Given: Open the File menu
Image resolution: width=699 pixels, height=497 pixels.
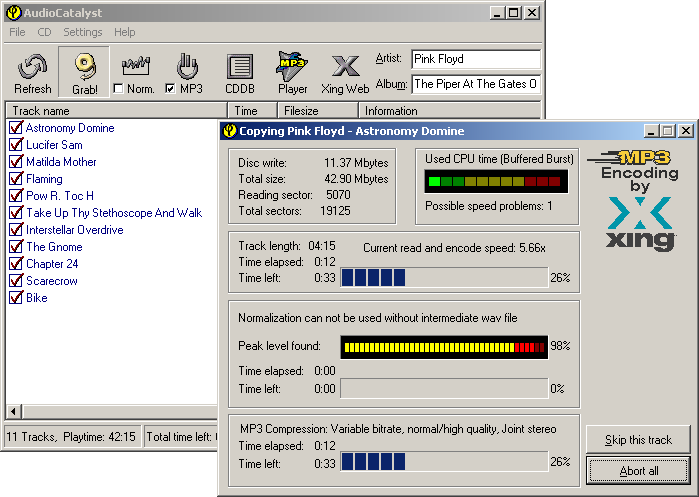Looking at the screenshot, I should (17, 32).
